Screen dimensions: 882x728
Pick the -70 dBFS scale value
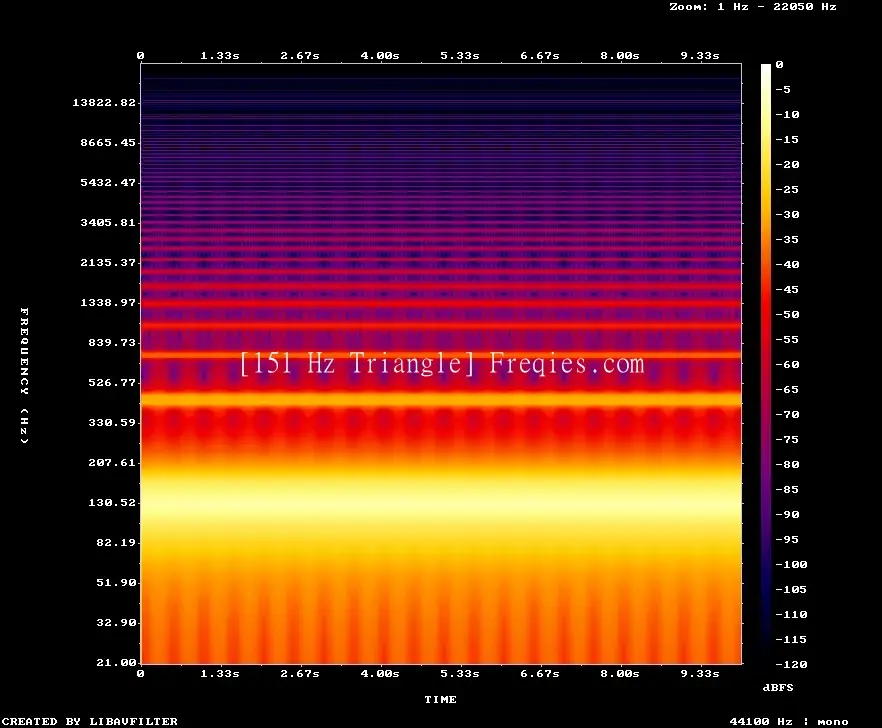tap(787, 415)
